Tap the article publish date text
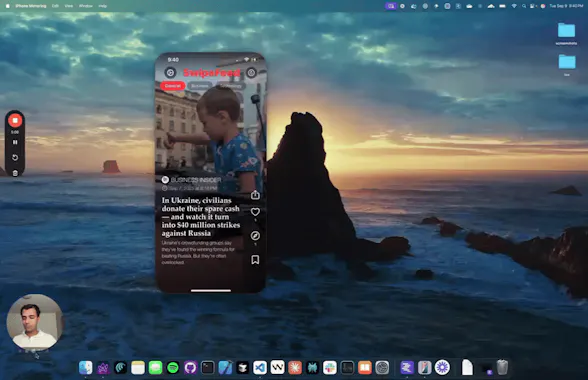 [x=193, y=188]
